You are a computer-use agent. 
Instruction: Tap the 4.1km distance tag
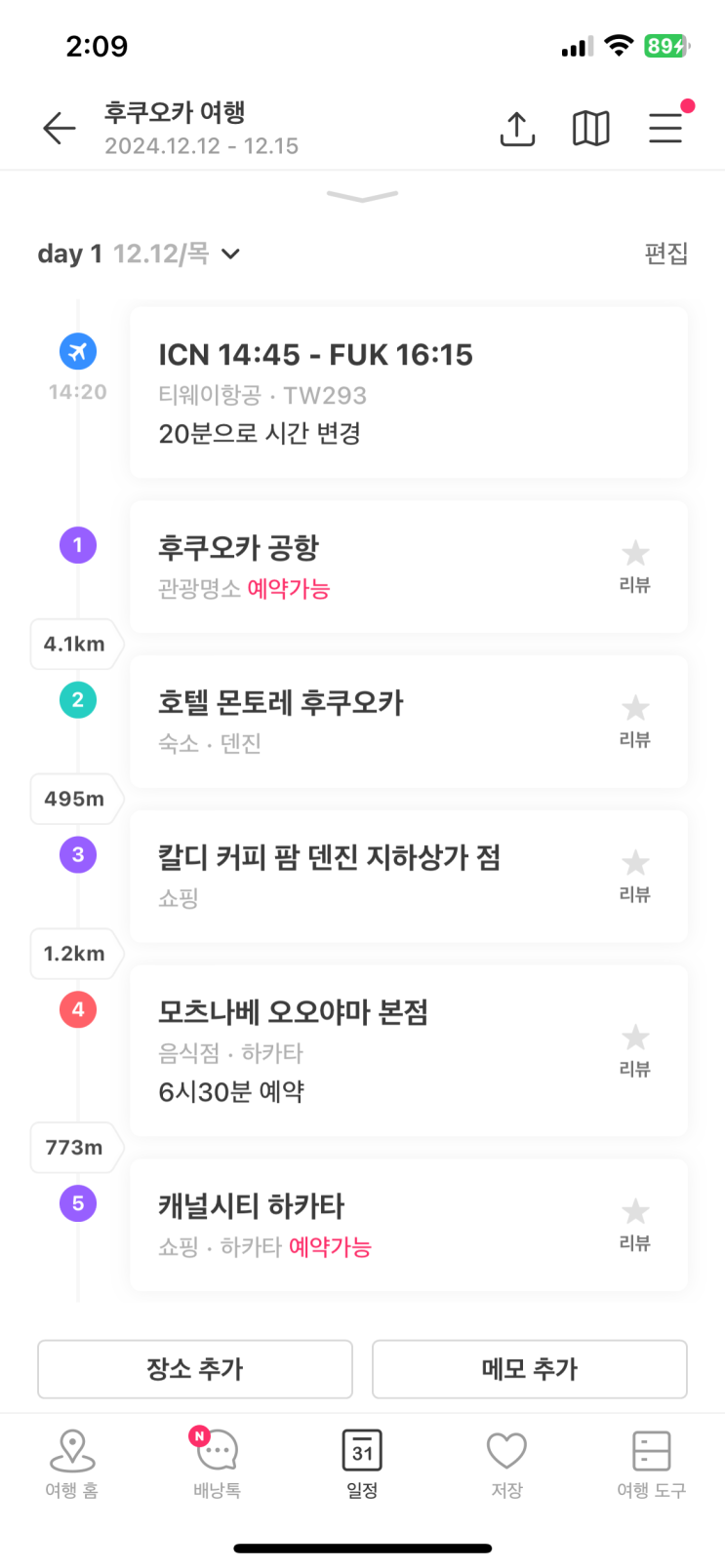tap(75, 644)
